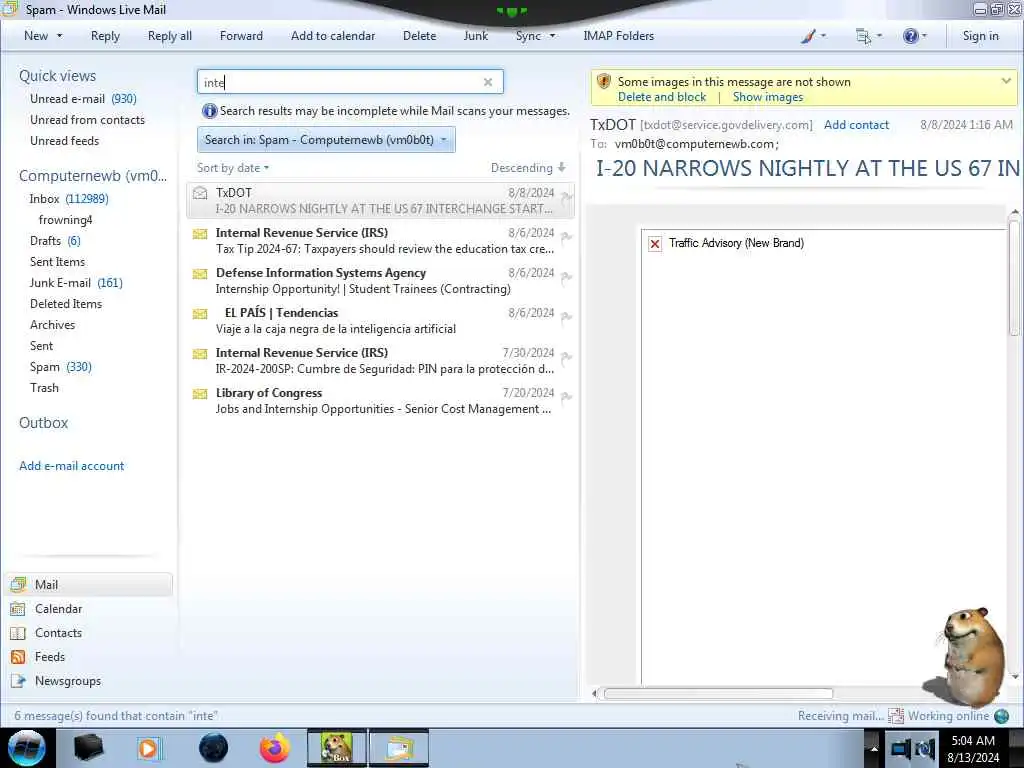Open the New dropdown arrow
This screenshot has height=768, width=1024.
pyautogui.click(x=59, y=36)
